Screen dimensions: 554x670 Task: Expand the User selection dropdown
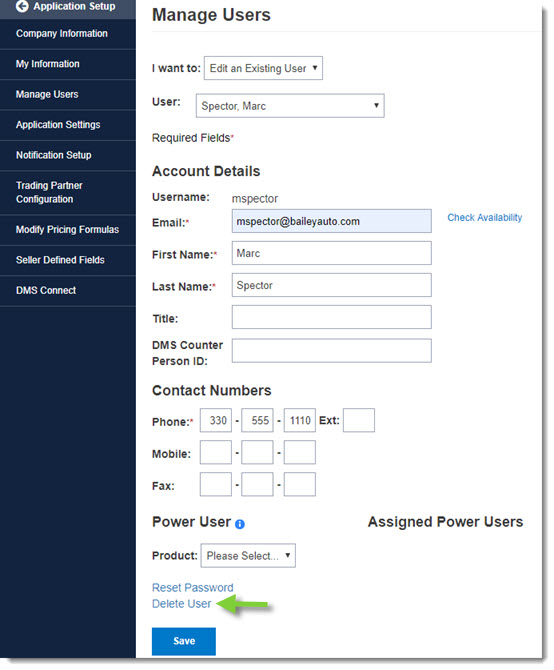pos(290,106)
